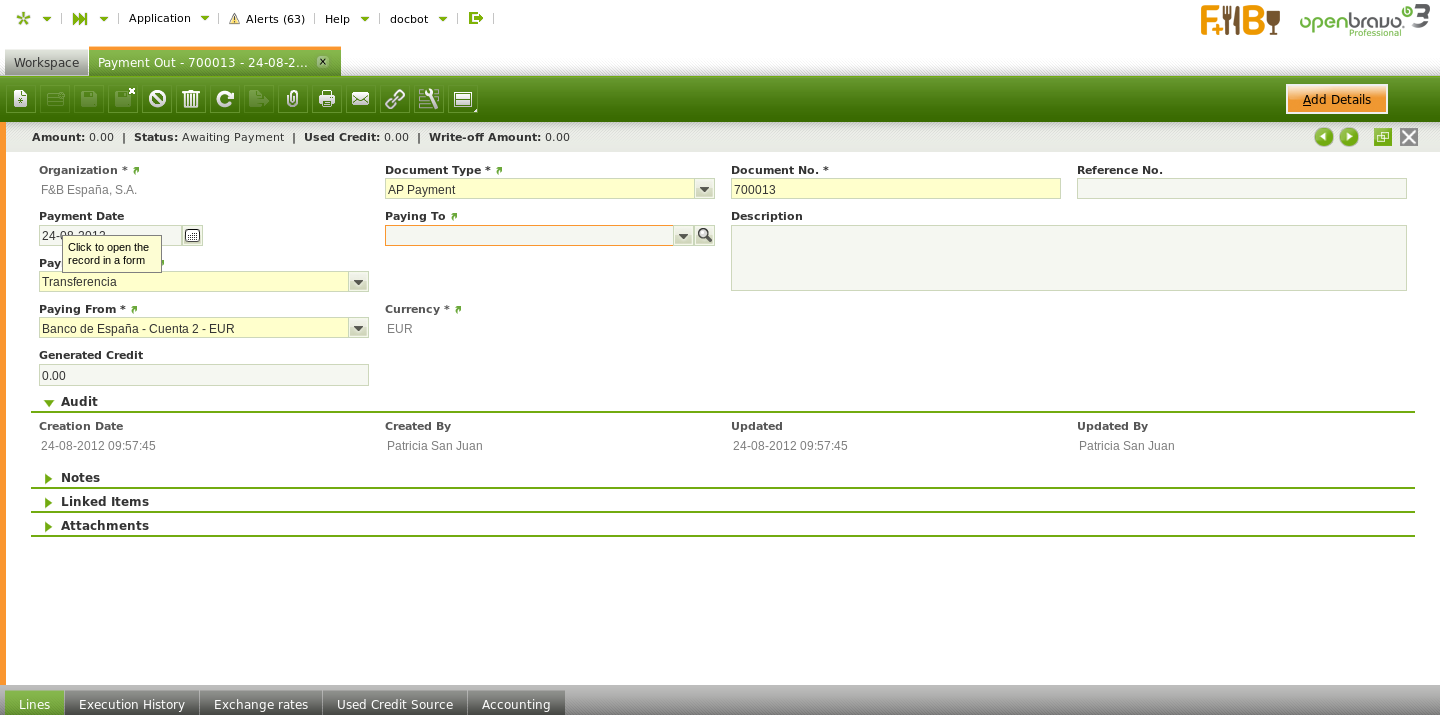Click the Add Details button
The height and width of the screenshot is (715, 1440).
[1336, 100]
